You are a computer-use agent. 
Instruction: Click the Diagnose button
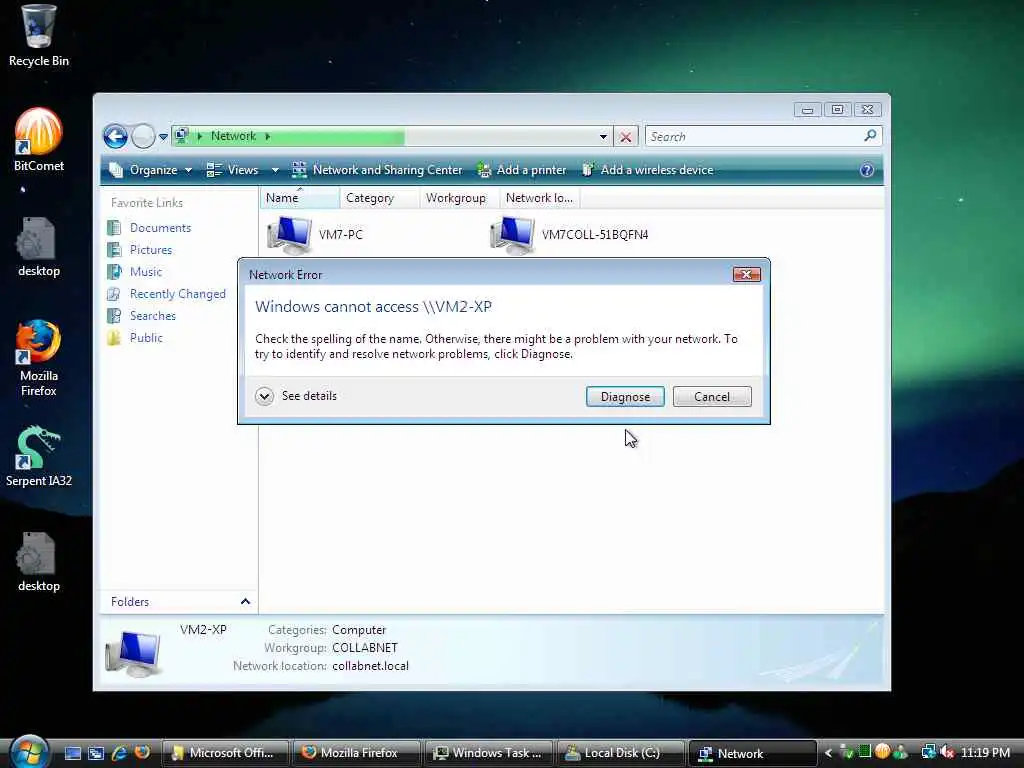click(625, 396)
